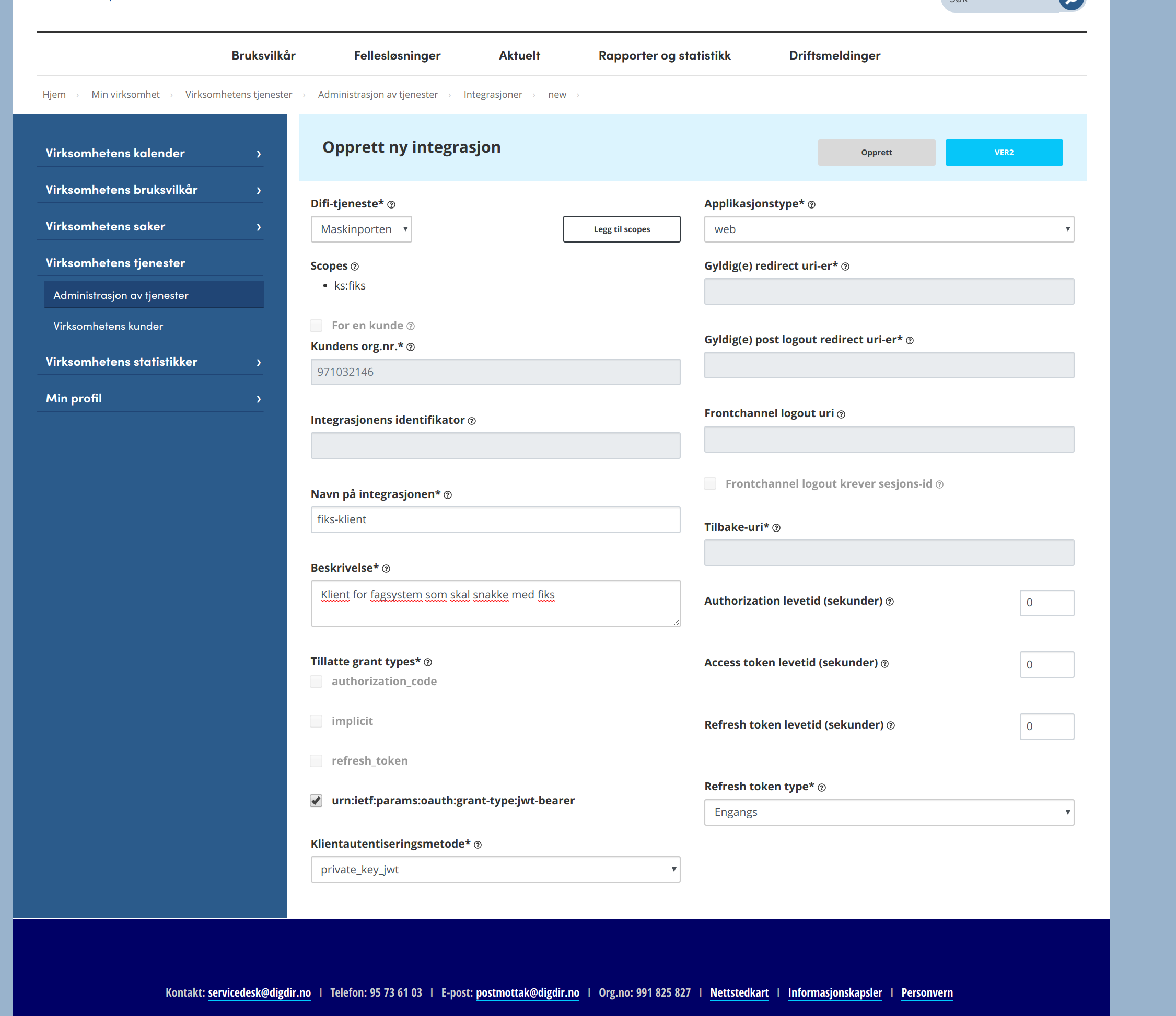Click the VER2 button
The height and width of the screenshot is (1016, 1176).
(1004, 153)
